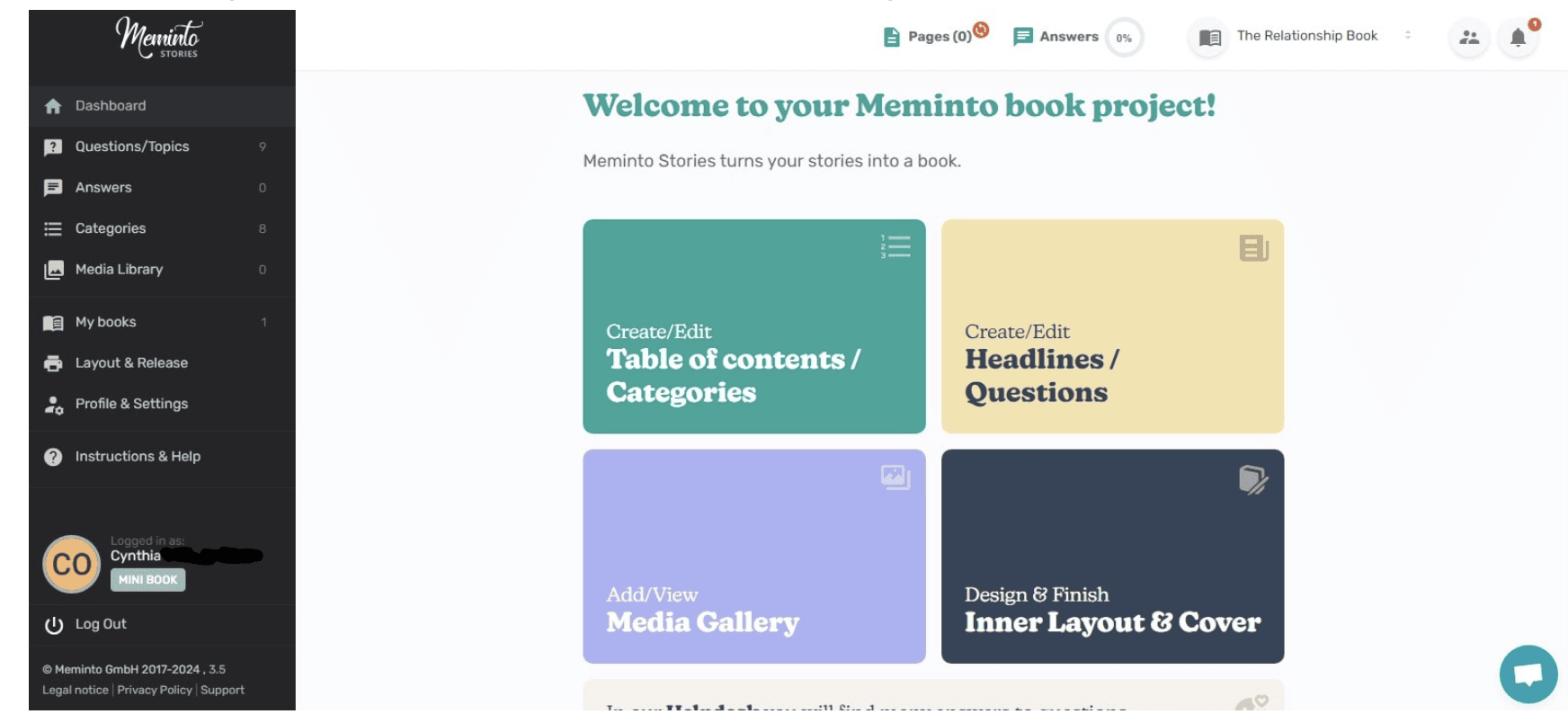Click the Privacy Policy link
1568x723 pixels.
coord(155,690)
